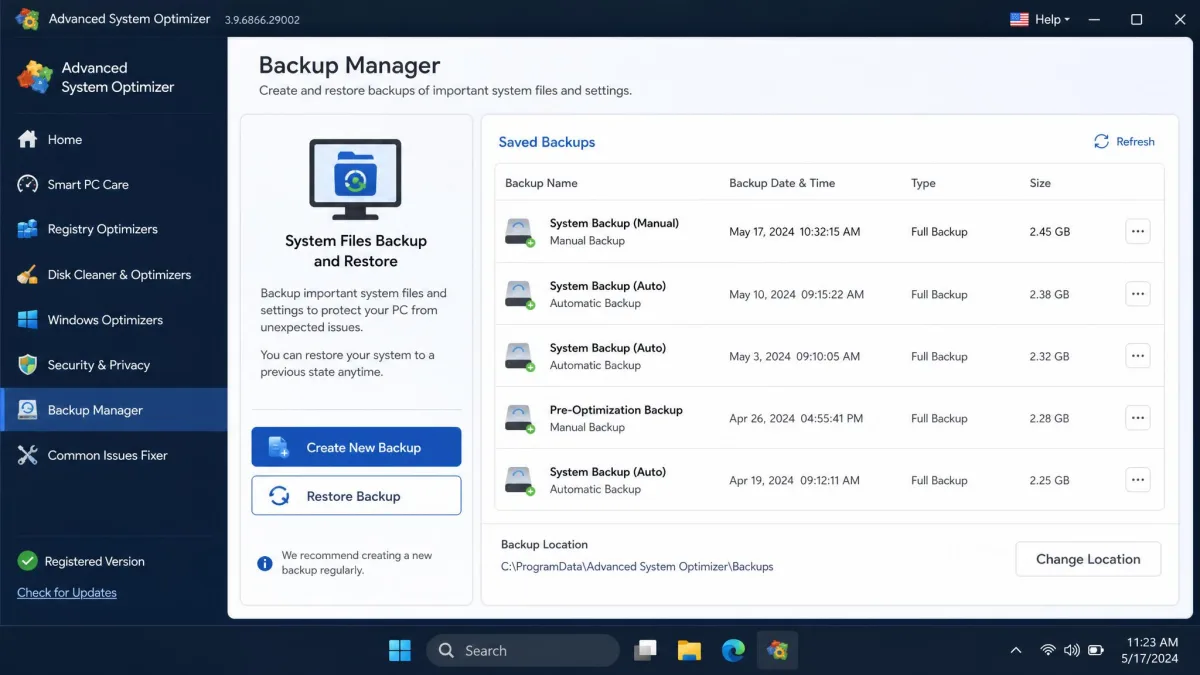The width and height of the screenshot is (1200, 675).
Task: Open File Explorer from the taskbar
Action: click(689, 650)
